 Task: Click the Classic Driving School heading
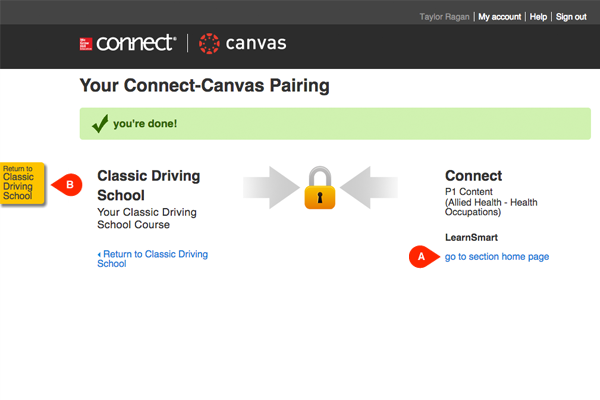[135, 185]
